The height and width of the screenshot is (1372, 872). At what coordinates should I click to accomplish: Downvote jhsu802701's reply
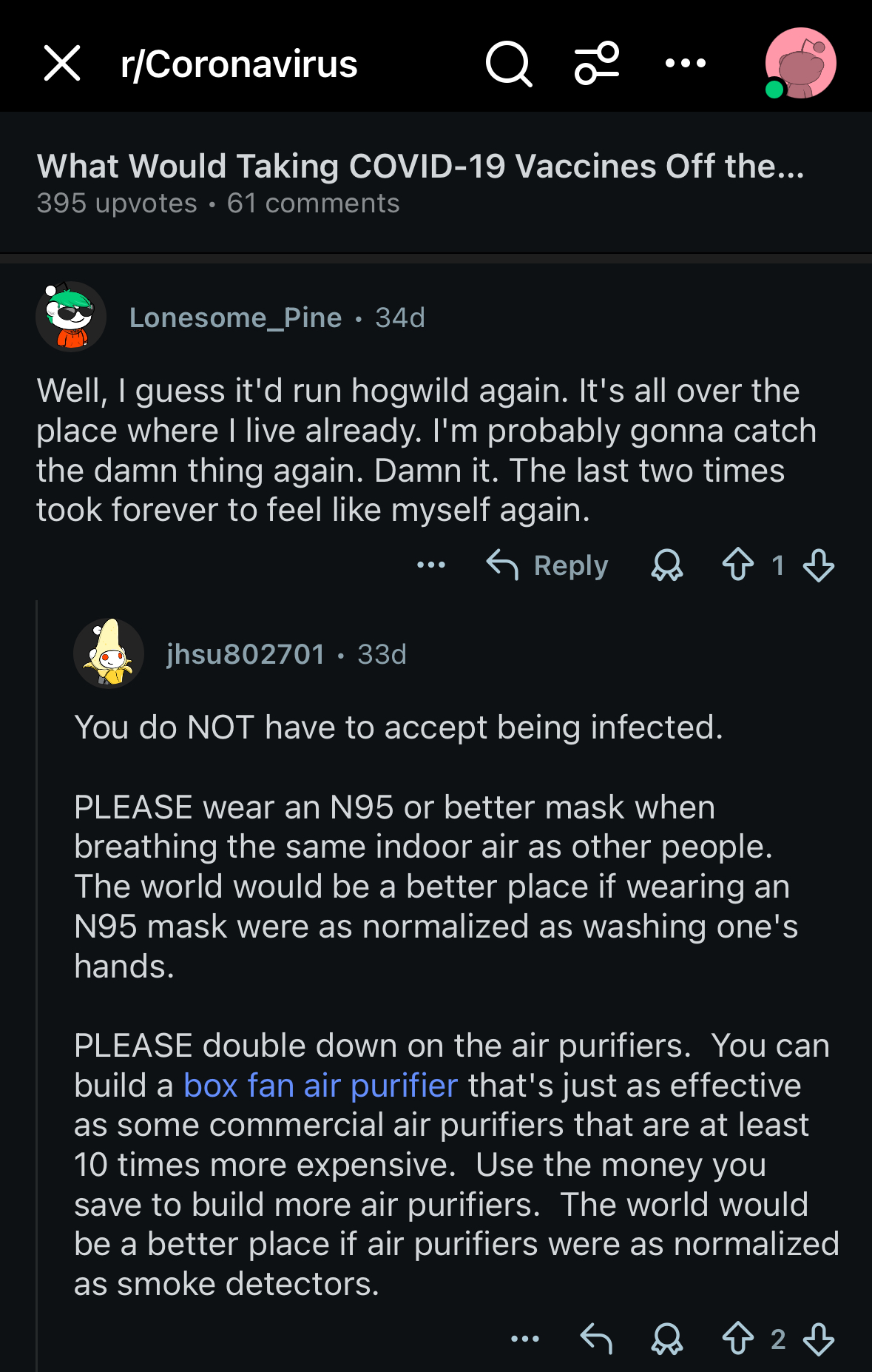(819, 1339)
